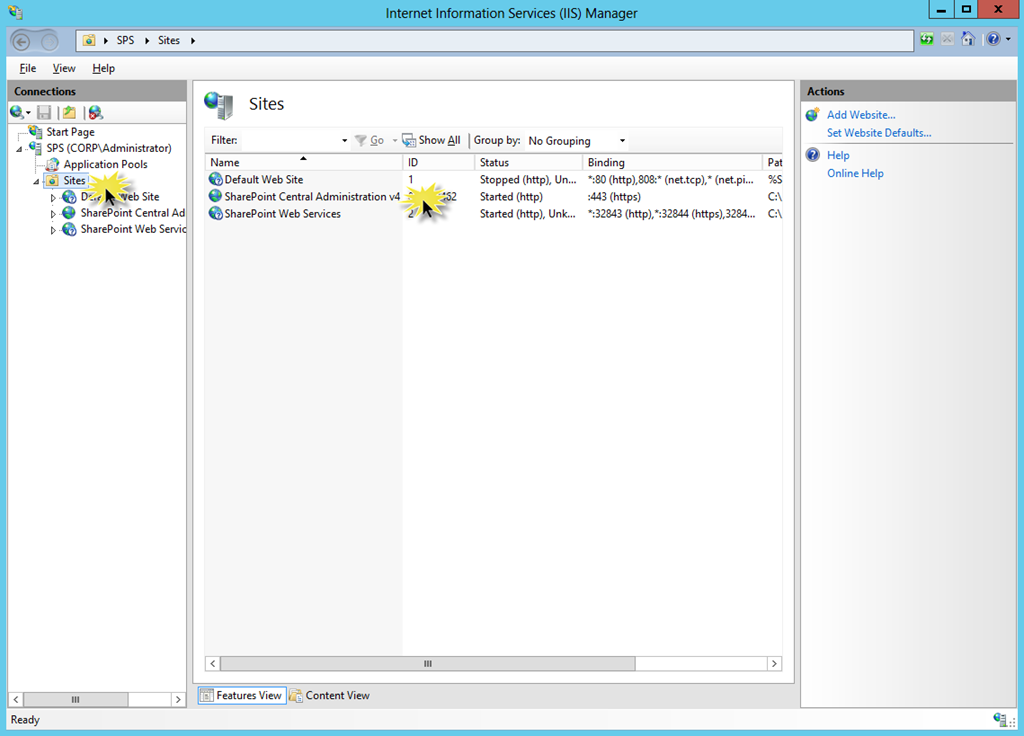
Task: Open the Help menu
Action: coord(103,68)
